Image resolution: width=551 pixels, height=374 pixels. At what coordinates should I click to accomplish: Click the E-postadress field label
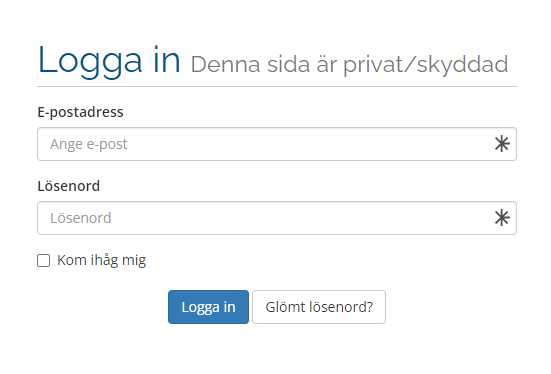(x=80, y=112)
